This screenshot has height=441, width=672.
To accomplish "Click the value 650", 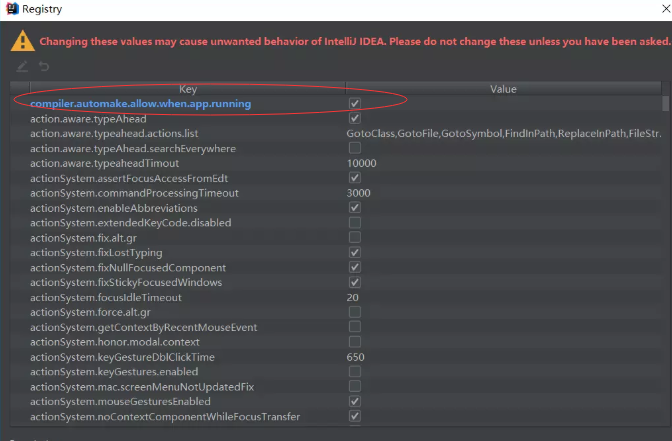I will point(355,357).
